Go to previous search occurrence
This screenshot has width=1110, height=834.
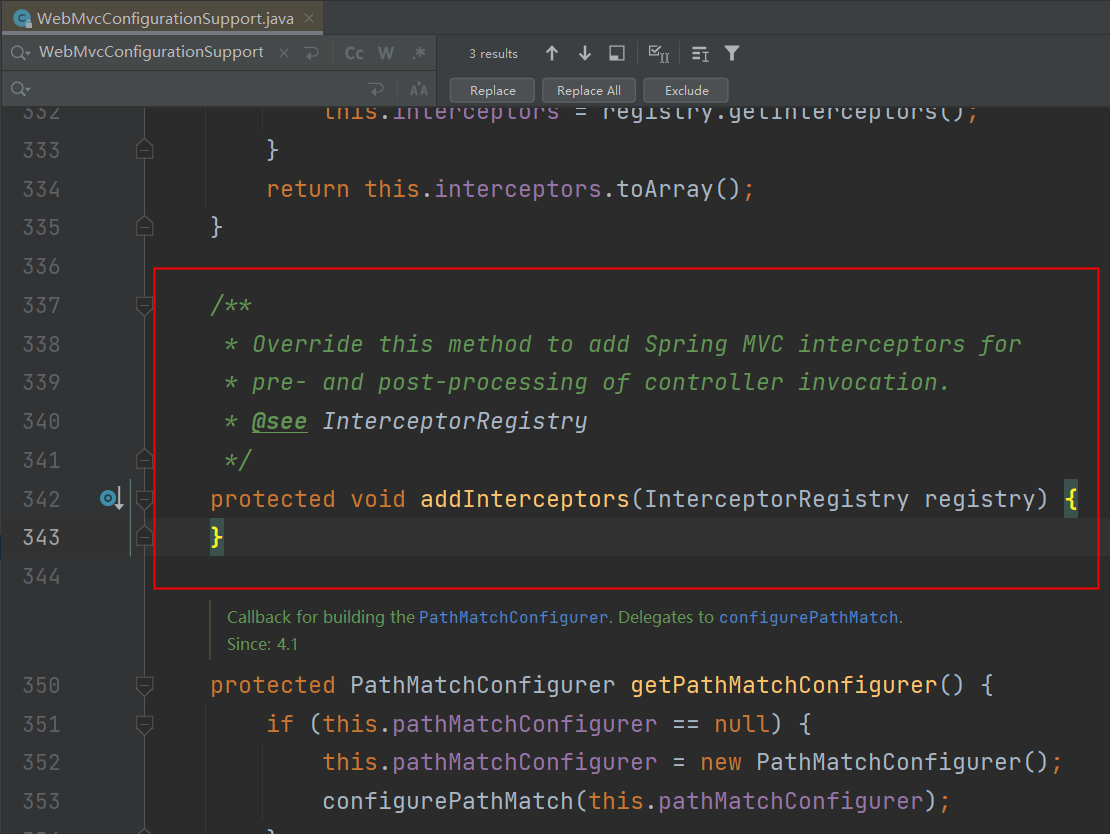pos(552,53)
